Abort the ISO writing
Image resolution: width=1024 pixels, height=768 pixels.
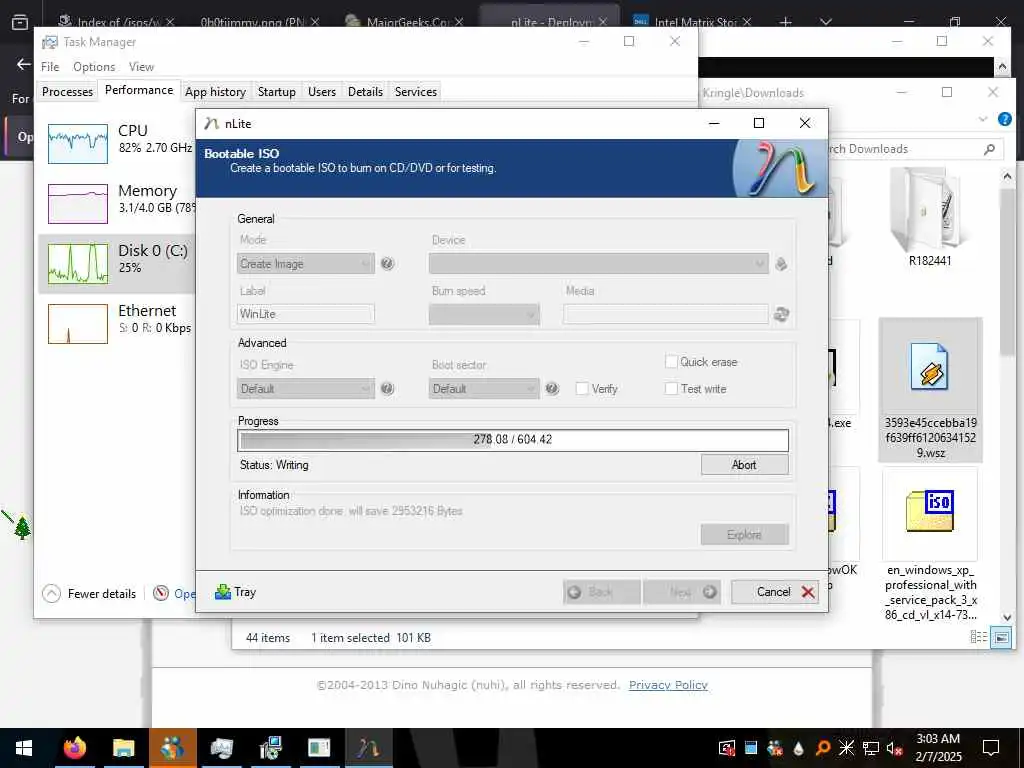click(744, 465)
